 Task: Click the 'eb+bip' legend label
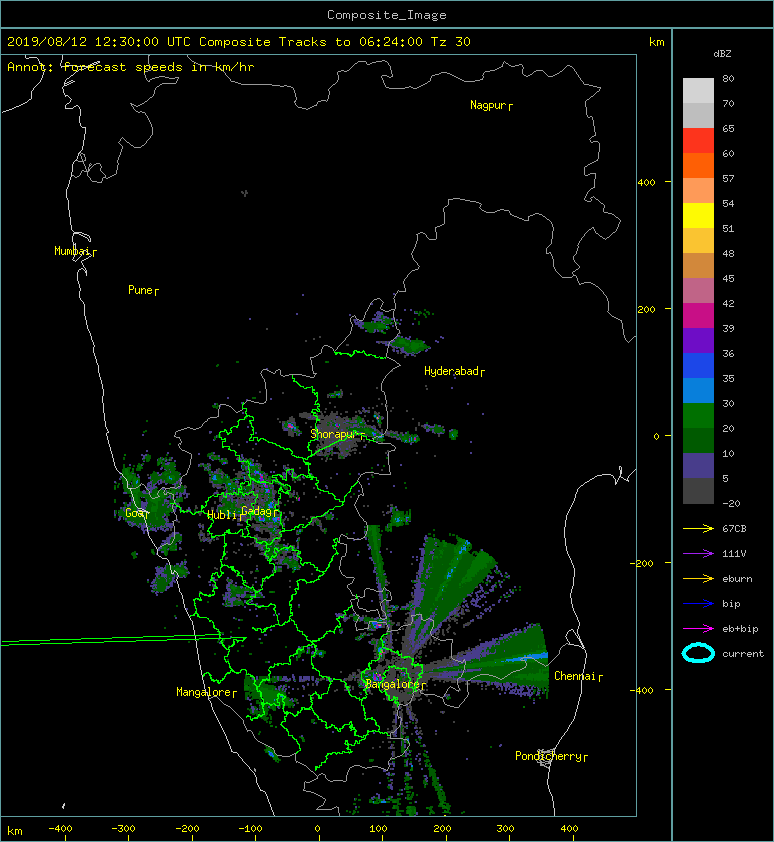(x=740, y=629)
